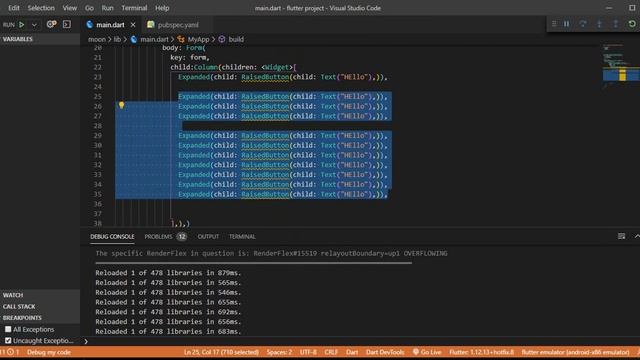Enable the All Exceptions breakpoint checkbox
Image resolution: width=640 pixels, height=360 pixels.
pos(8,329)
